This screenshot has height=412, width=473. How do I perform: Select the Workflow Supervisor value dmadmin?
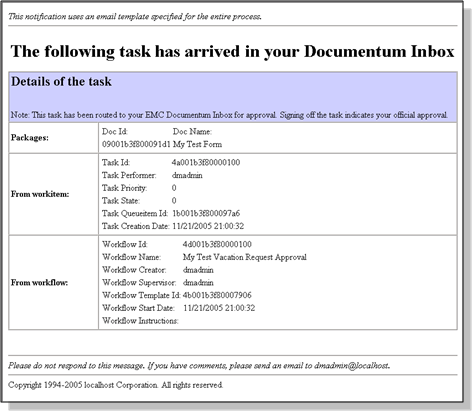click(198, 282)
